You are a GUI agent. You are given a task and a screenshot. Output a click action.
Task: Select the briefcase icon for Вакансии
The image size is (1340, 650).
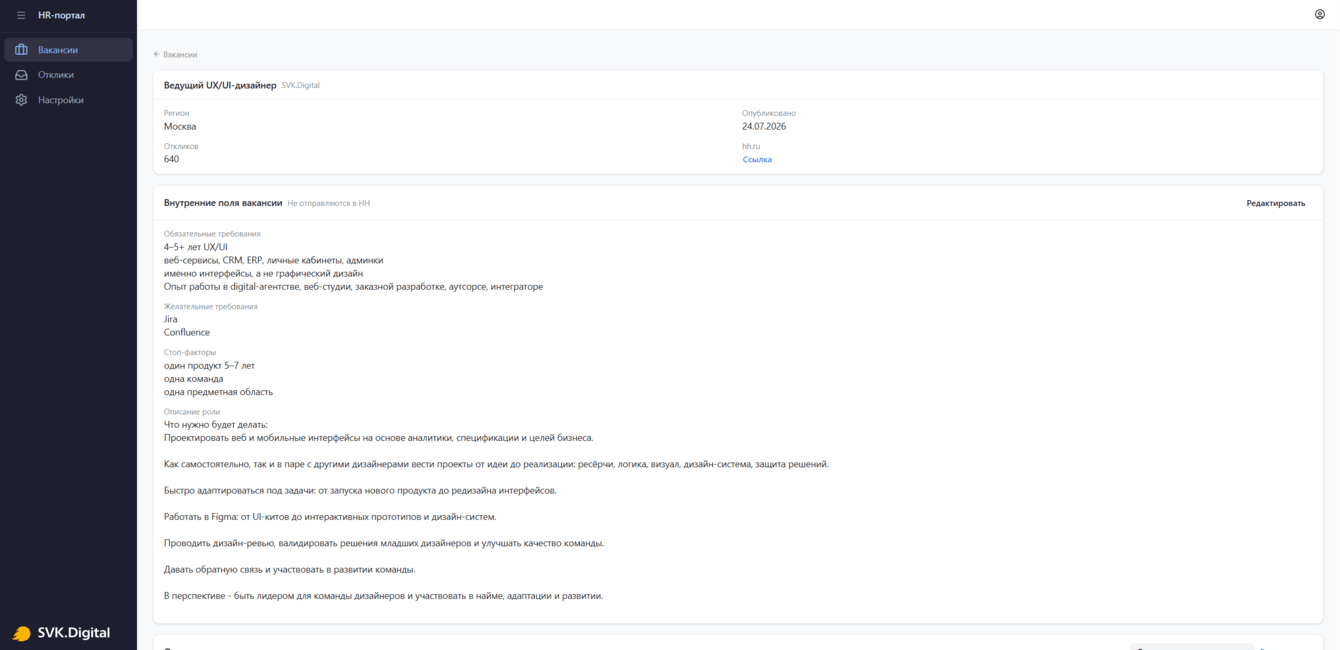(x=21, y=50)
